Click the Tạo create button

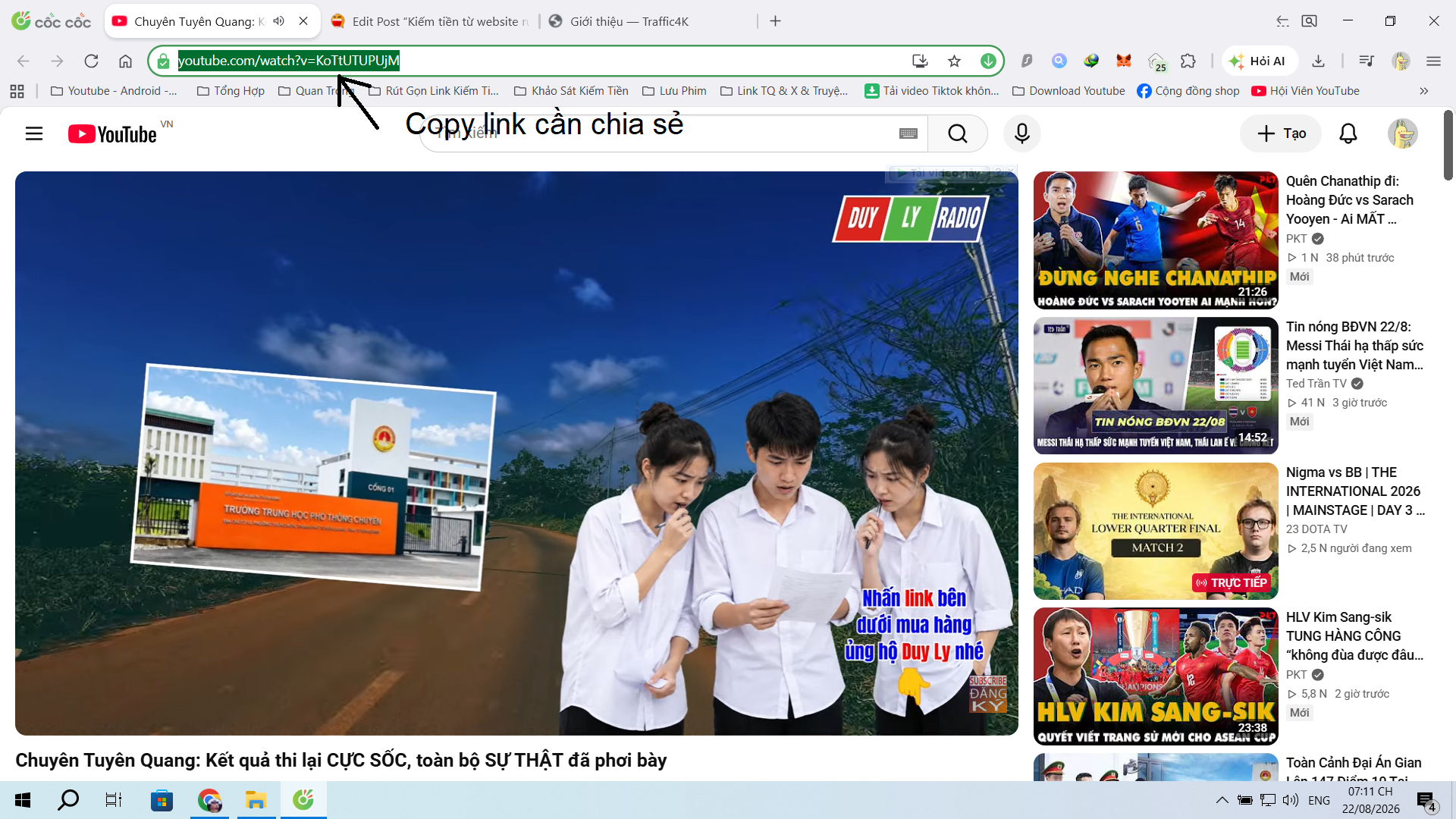pyautogui.click(x=1281, y=134)
